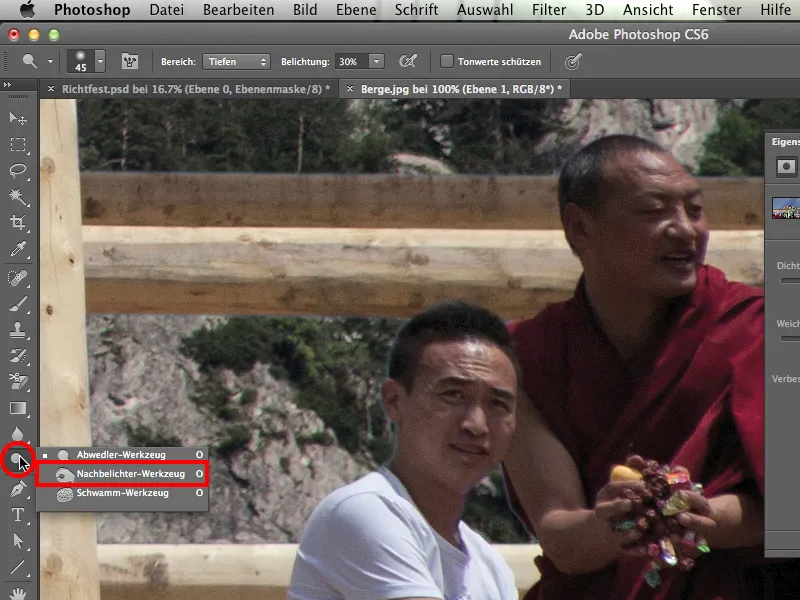800x600 pixels.
Task: Select the Crop tool
Action: click(x=18, y=222)
